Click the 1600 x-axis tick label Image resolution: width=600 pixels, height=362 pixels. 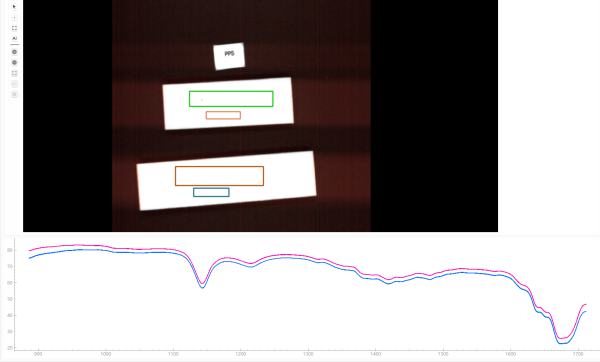tap(510, 354)
